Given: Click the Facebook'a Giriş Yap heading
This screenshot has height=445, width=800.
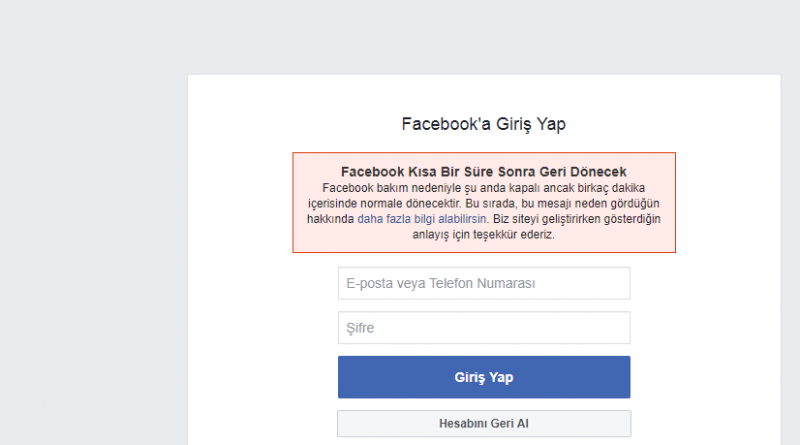Looking at the screenshot, I should click(x=484, y=124).
